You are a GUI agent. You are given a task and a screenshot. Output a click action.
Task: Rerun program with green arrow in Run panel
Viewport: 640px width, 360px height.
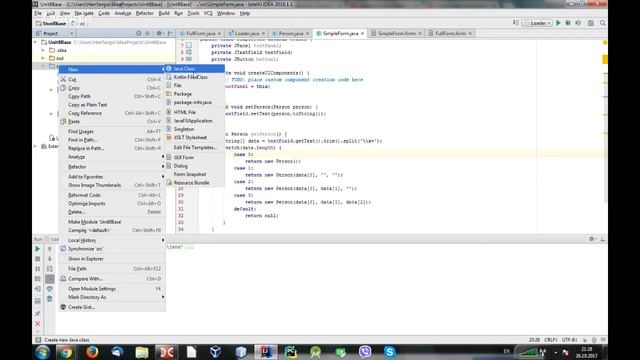[38, 249]
